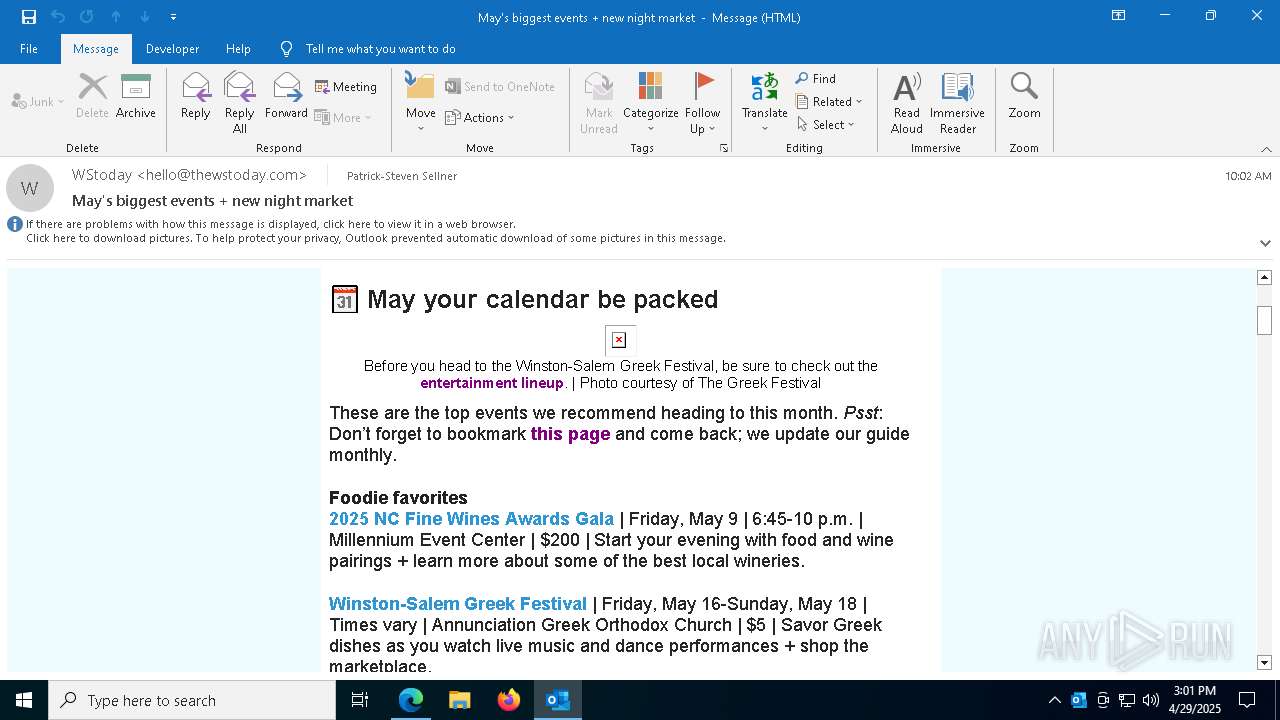Open the Actions dropdown
Screen dimensions: 1280x720
click(x=479, y=117)
